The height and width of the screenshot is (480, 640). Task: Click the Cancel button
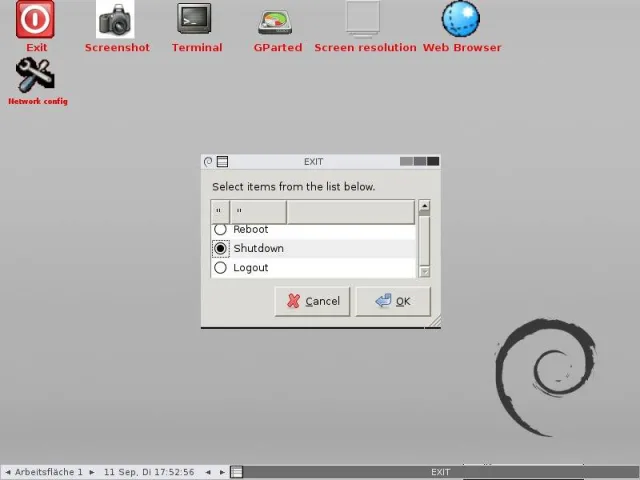pyautogui.click(x=312, y=301)
